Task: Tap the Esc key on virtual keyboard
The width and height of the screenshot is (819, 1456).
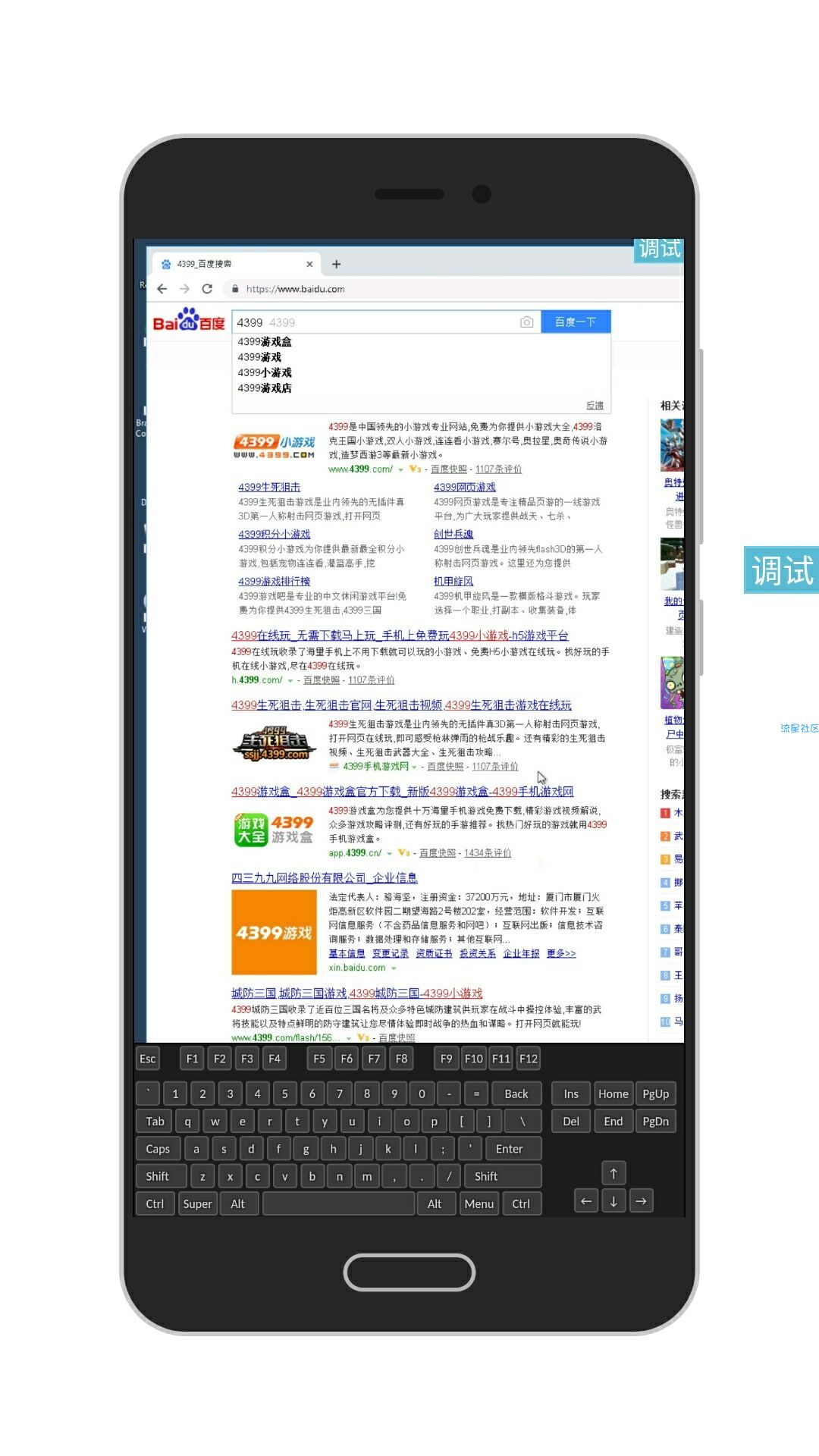Action: coord(148,1059)
